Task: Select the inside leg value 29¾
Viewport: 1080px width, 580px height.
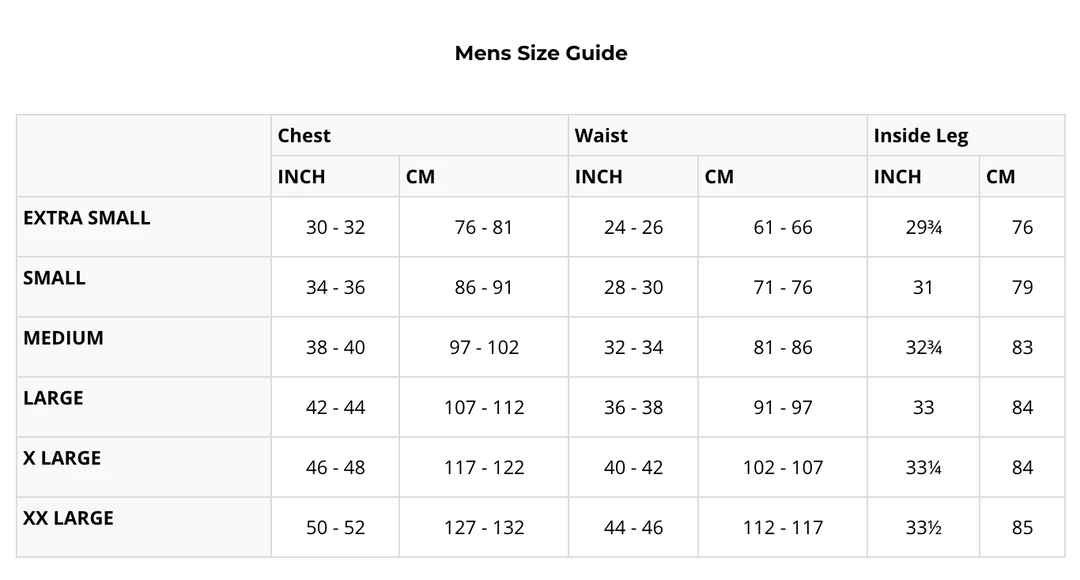Action: (923, 227)
